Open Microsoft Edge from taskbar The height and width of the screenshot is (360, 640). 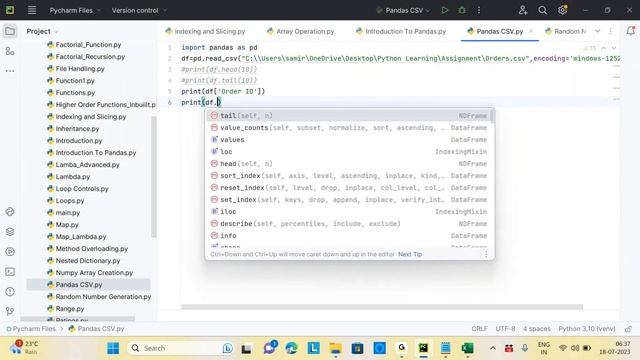pyautogui.click(x=291, y=348)
